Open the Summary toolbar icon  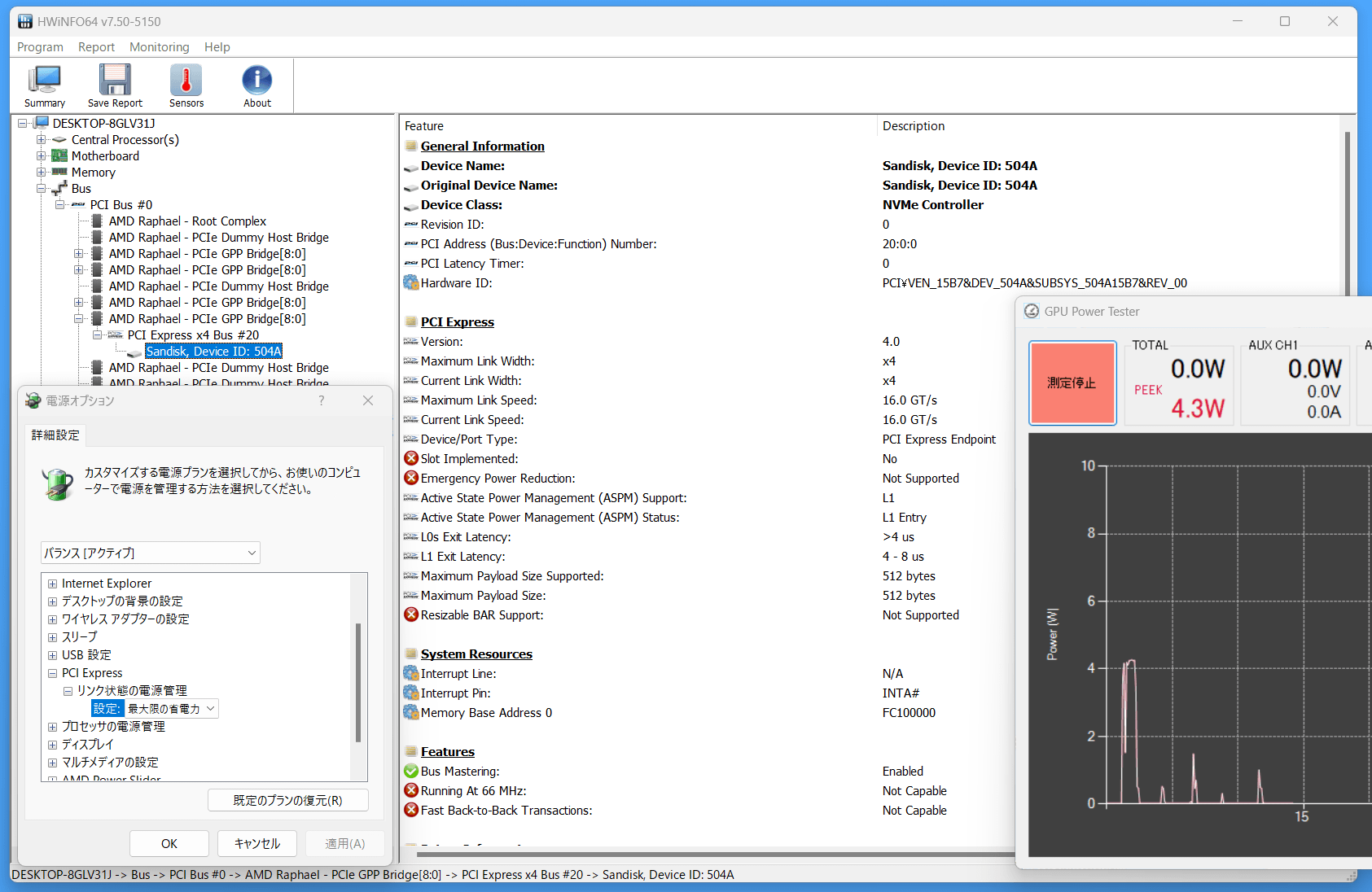coord(45,85)
